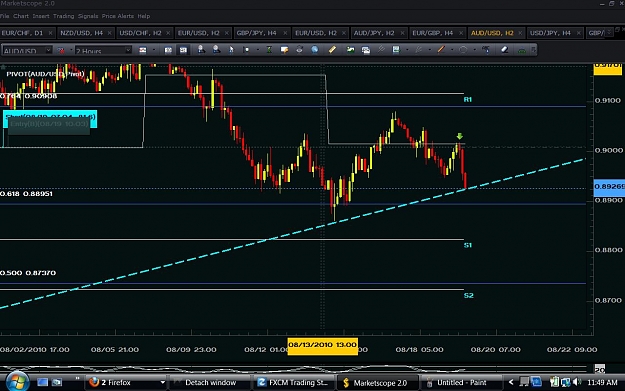Click the S2 pivot level label
Screen dimensions: 625x391
[x=468, y=295]
